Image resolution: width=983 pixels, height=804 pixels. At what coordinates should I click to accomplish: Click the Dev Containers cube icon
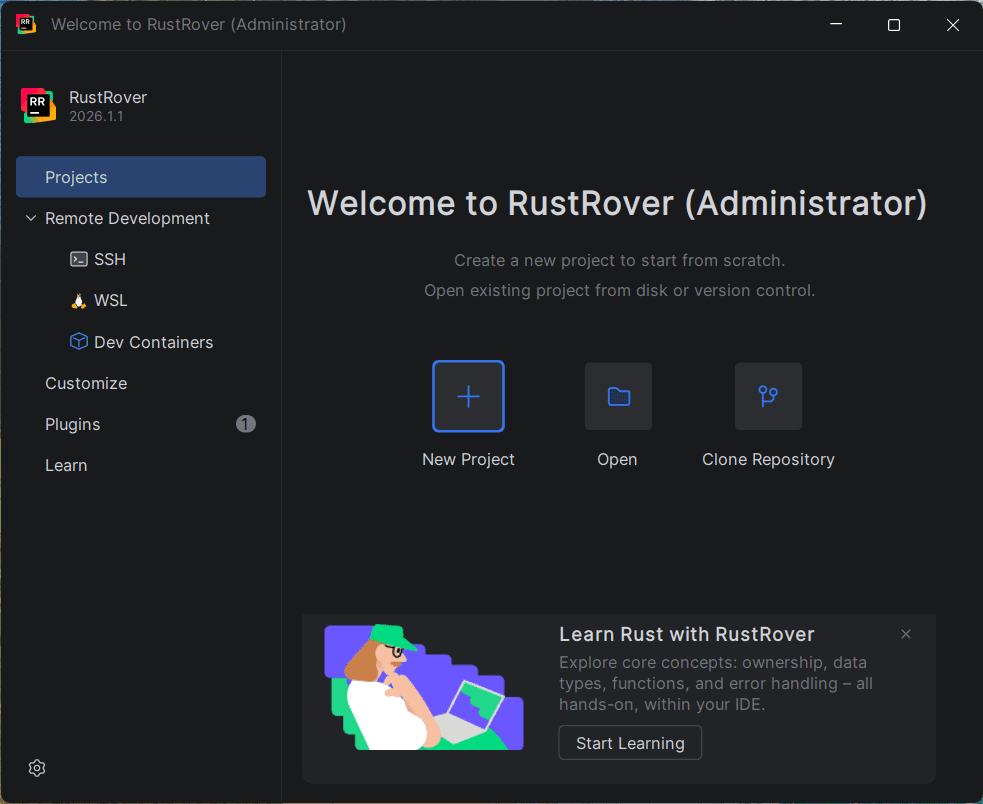(x=78, y=342)
